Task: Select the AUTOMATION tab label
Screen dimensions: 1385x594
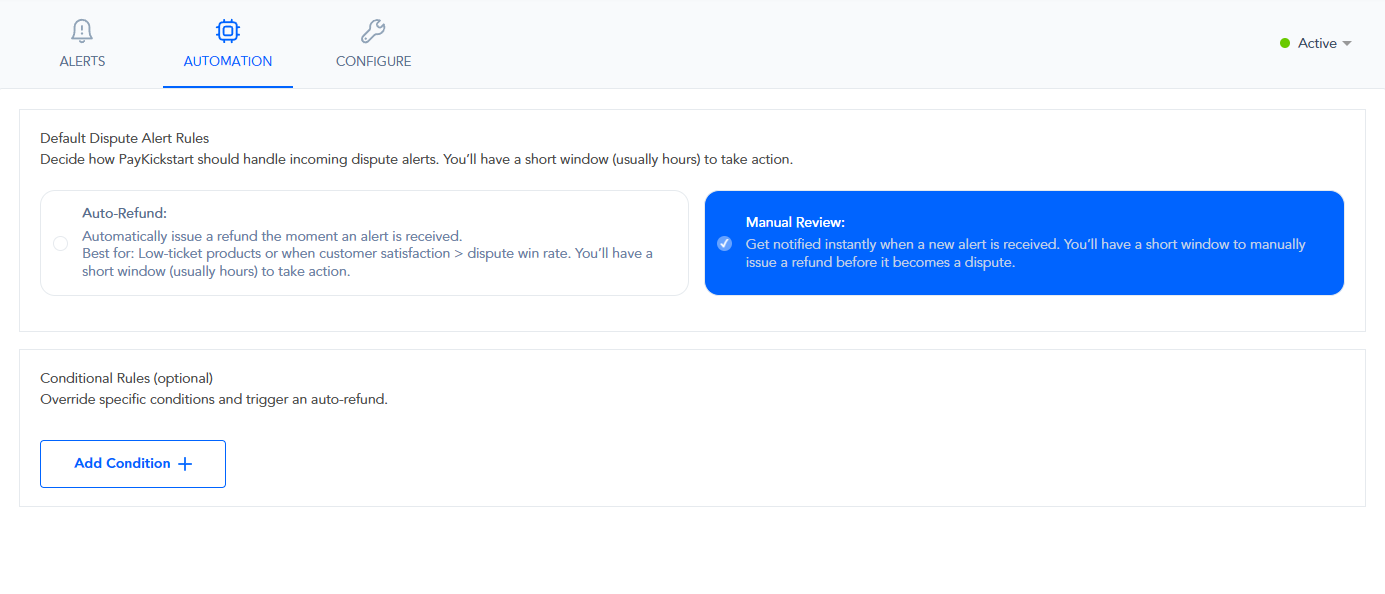Action: coord(228,61)
